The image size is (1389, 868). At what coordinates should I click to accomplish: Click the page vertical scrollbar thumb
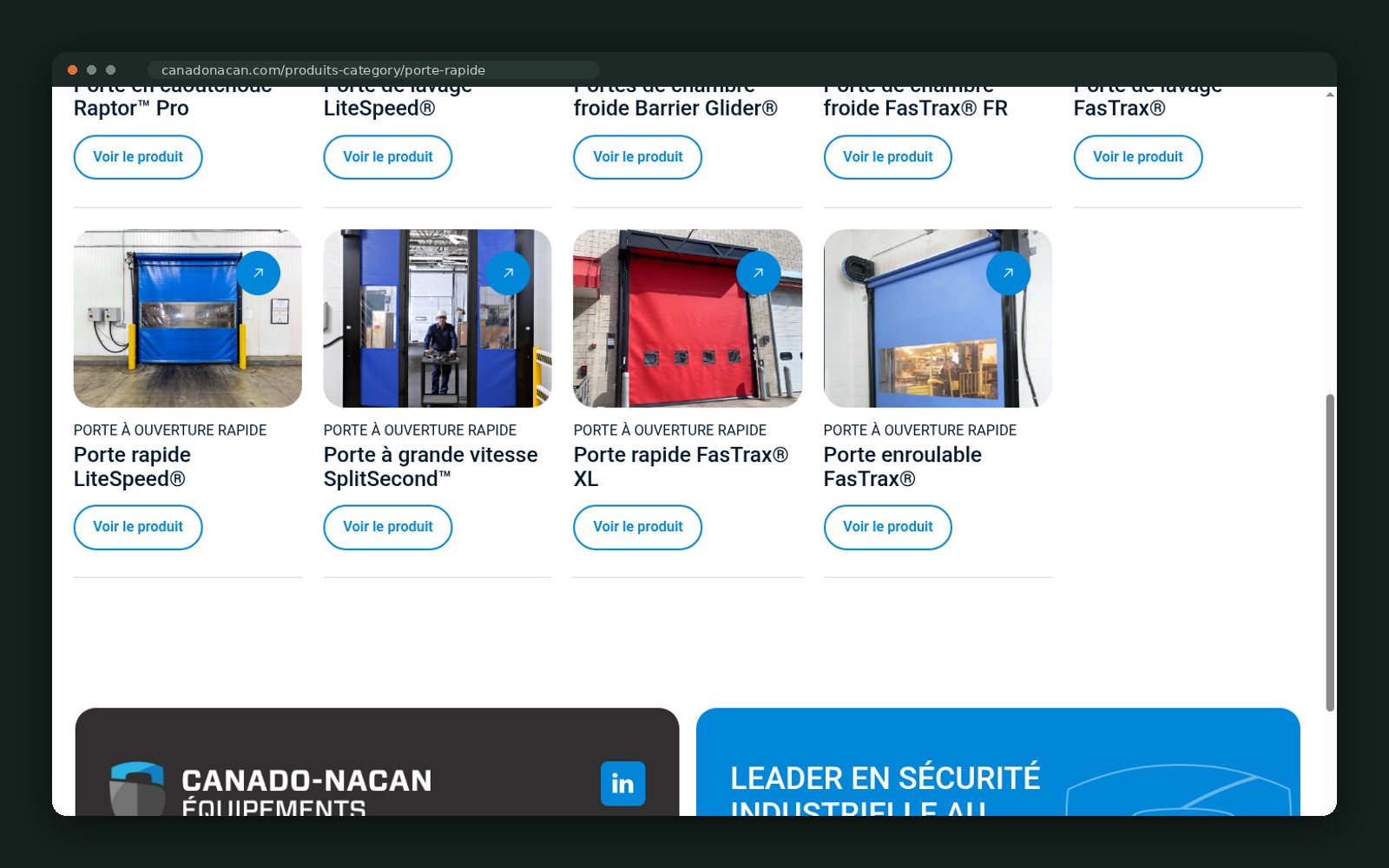click(x=1330, y=553)
